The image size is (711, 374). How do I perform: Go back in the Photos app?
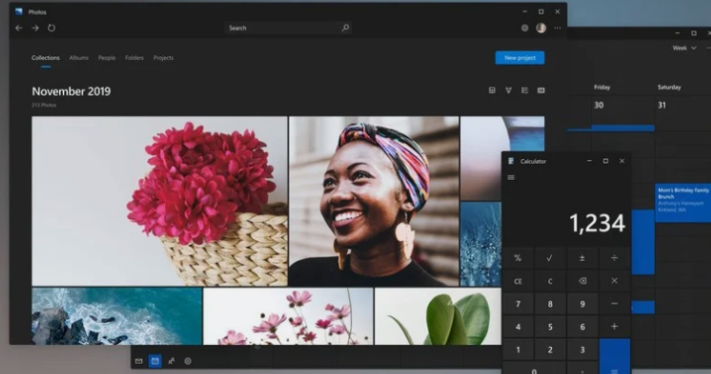pyautogui.click(x=19, y=28)
